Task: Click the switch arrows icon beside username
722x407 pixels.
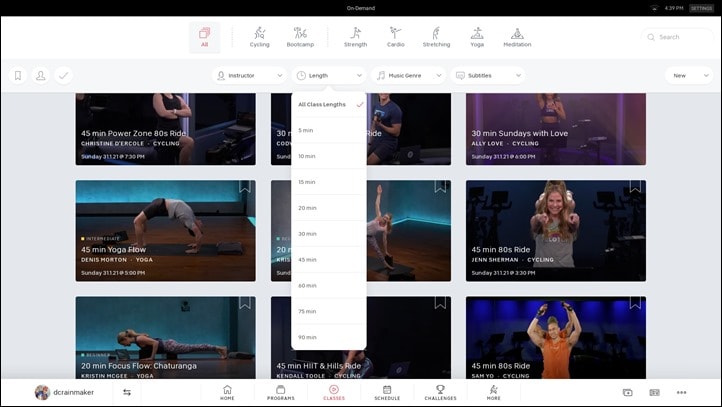Action: tap(127, 392)
